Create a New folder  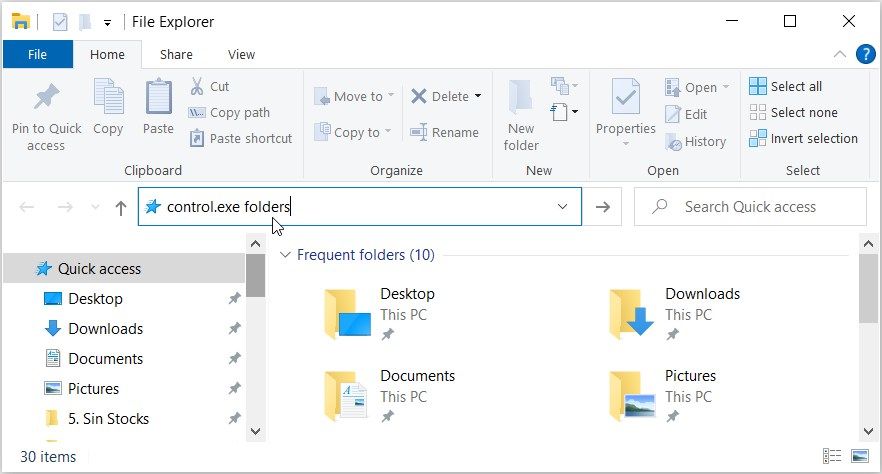[521, 116]
